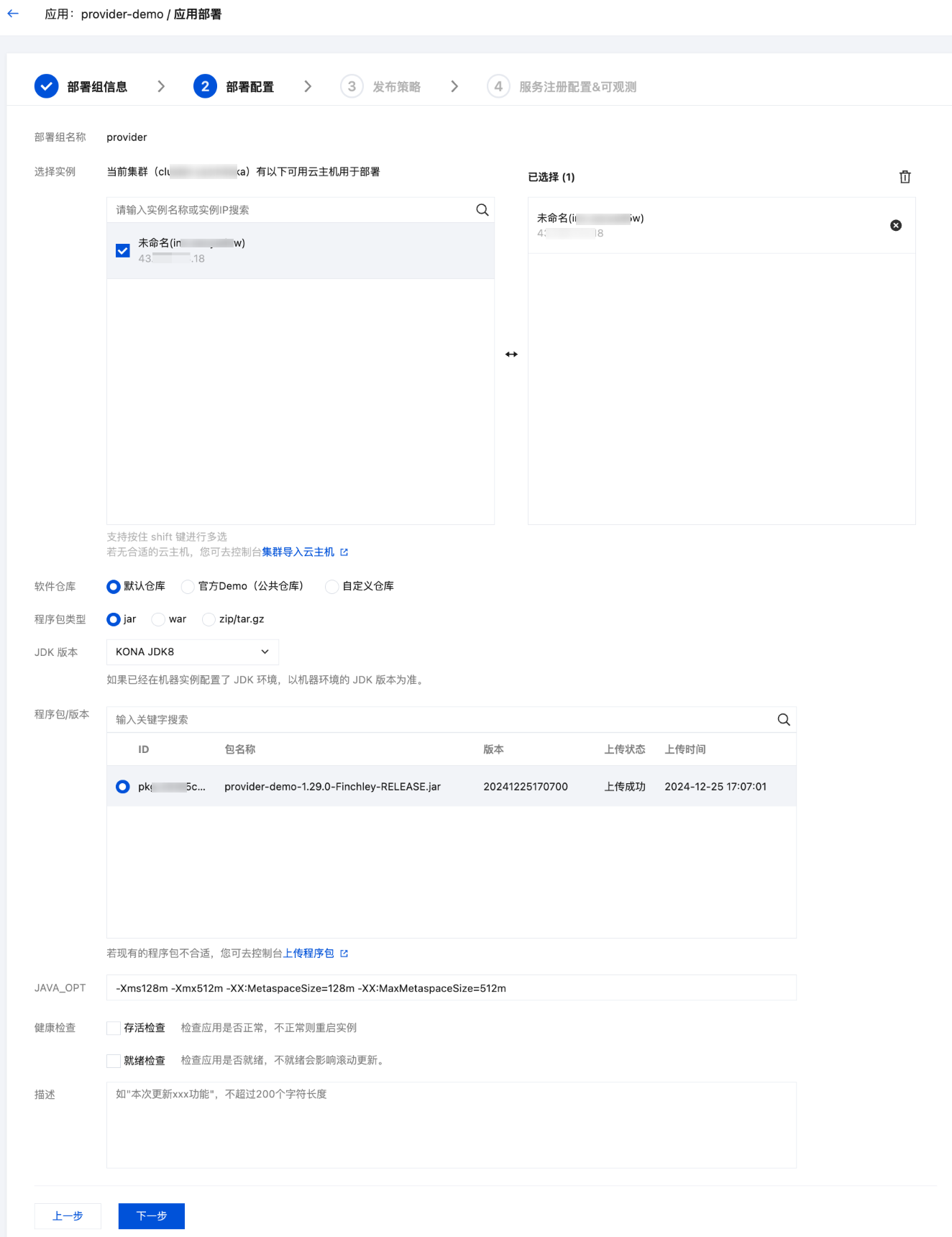952x1237 pixels.
Task: Click the instance search magnifier icon
Action: click(482, 210)
